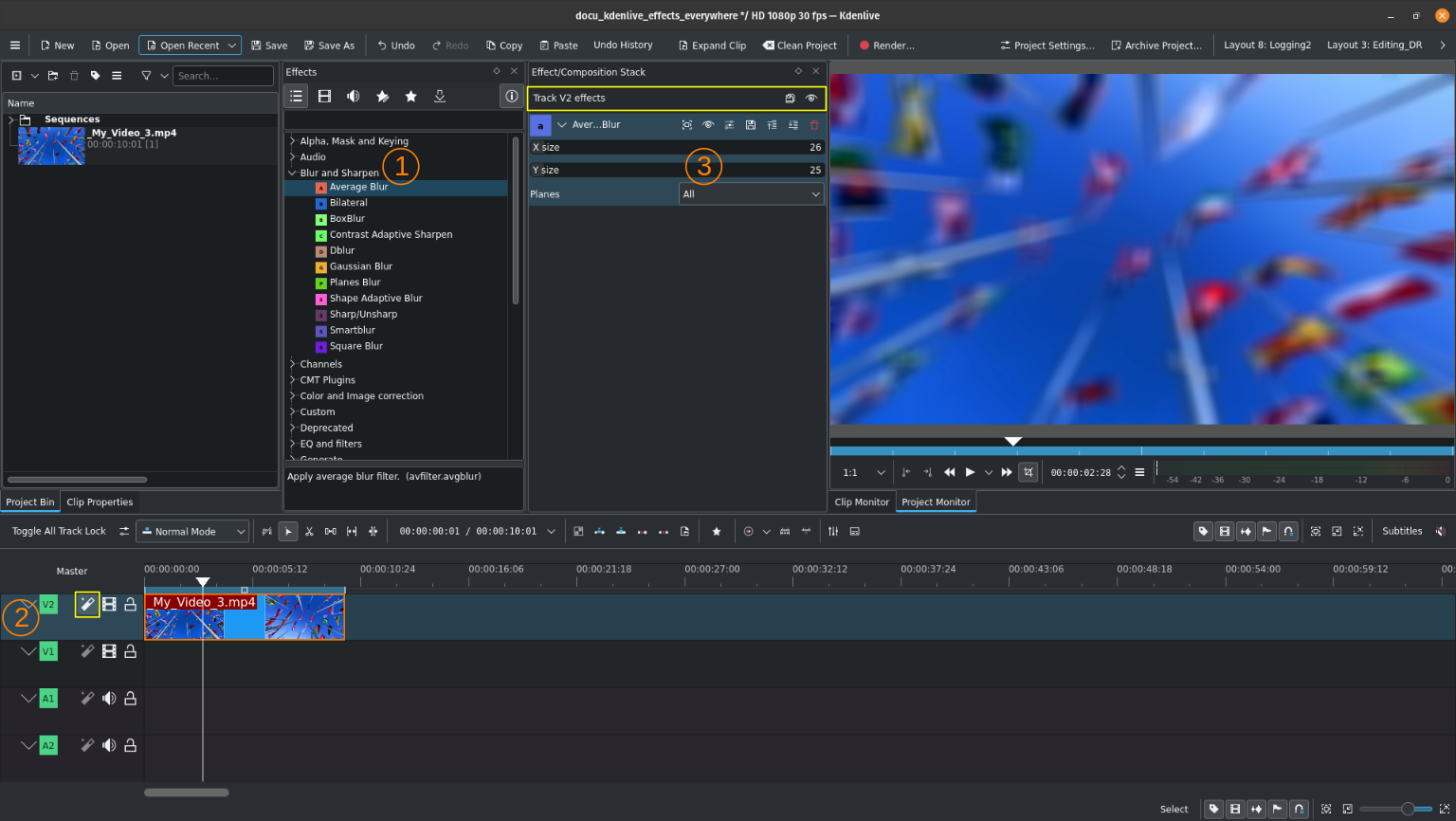Open Project Settings from the toolbar
1456x821 pixels.
point(1046,46)
